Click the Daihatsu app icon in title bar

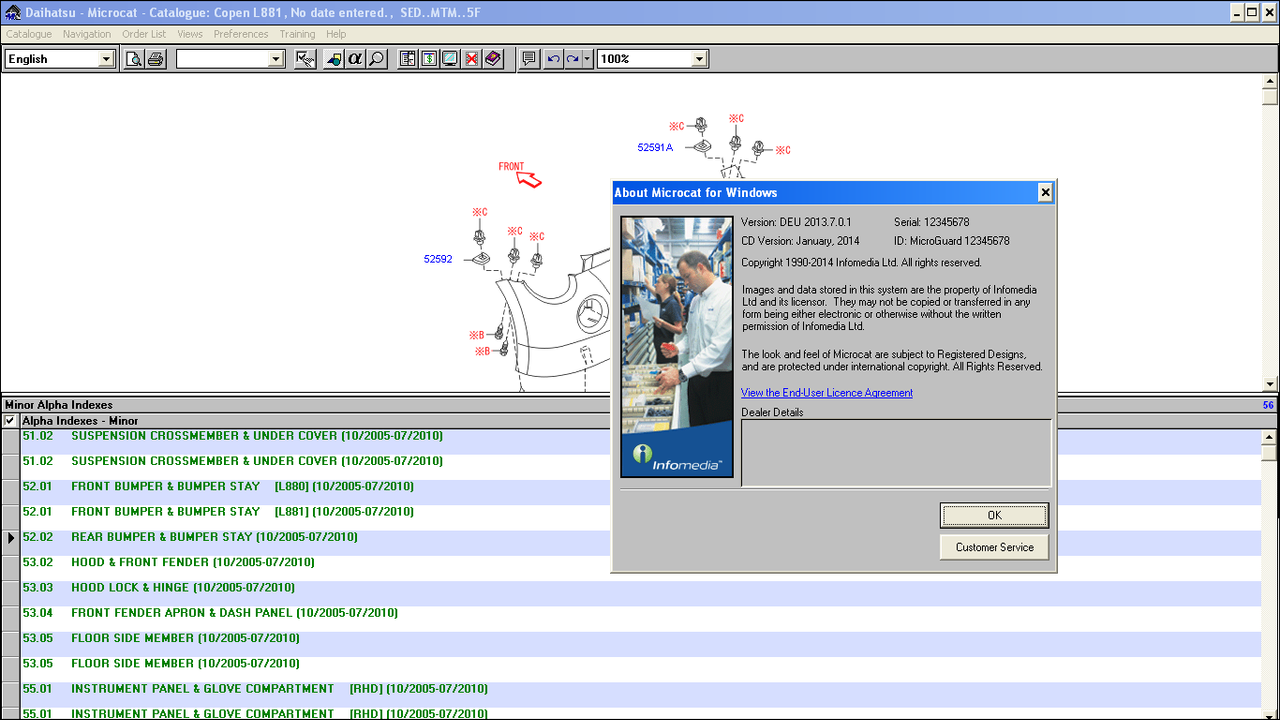click(13, 12)
